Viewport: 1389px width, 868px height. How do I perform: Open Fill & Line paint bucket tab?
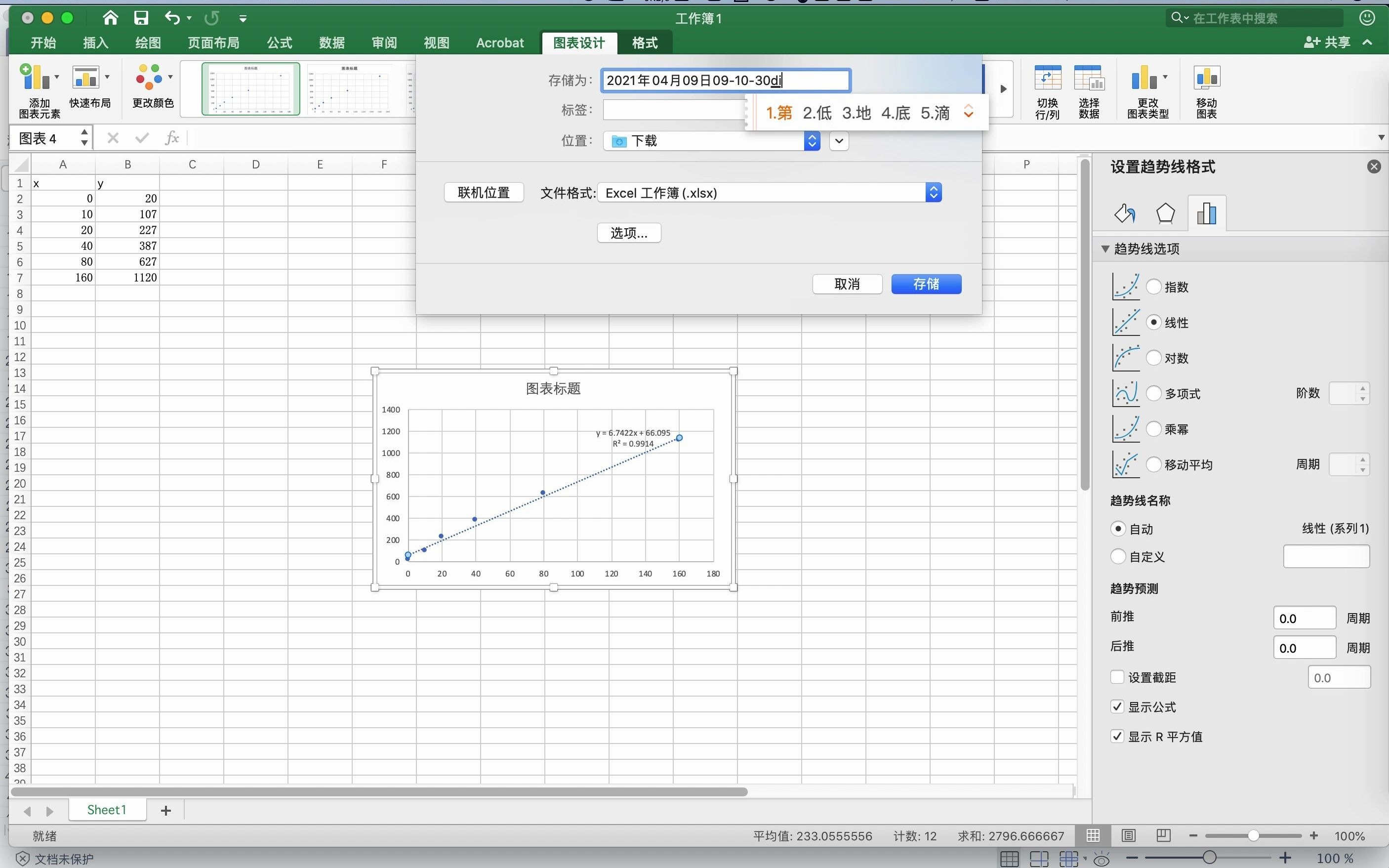point(1124,213)
